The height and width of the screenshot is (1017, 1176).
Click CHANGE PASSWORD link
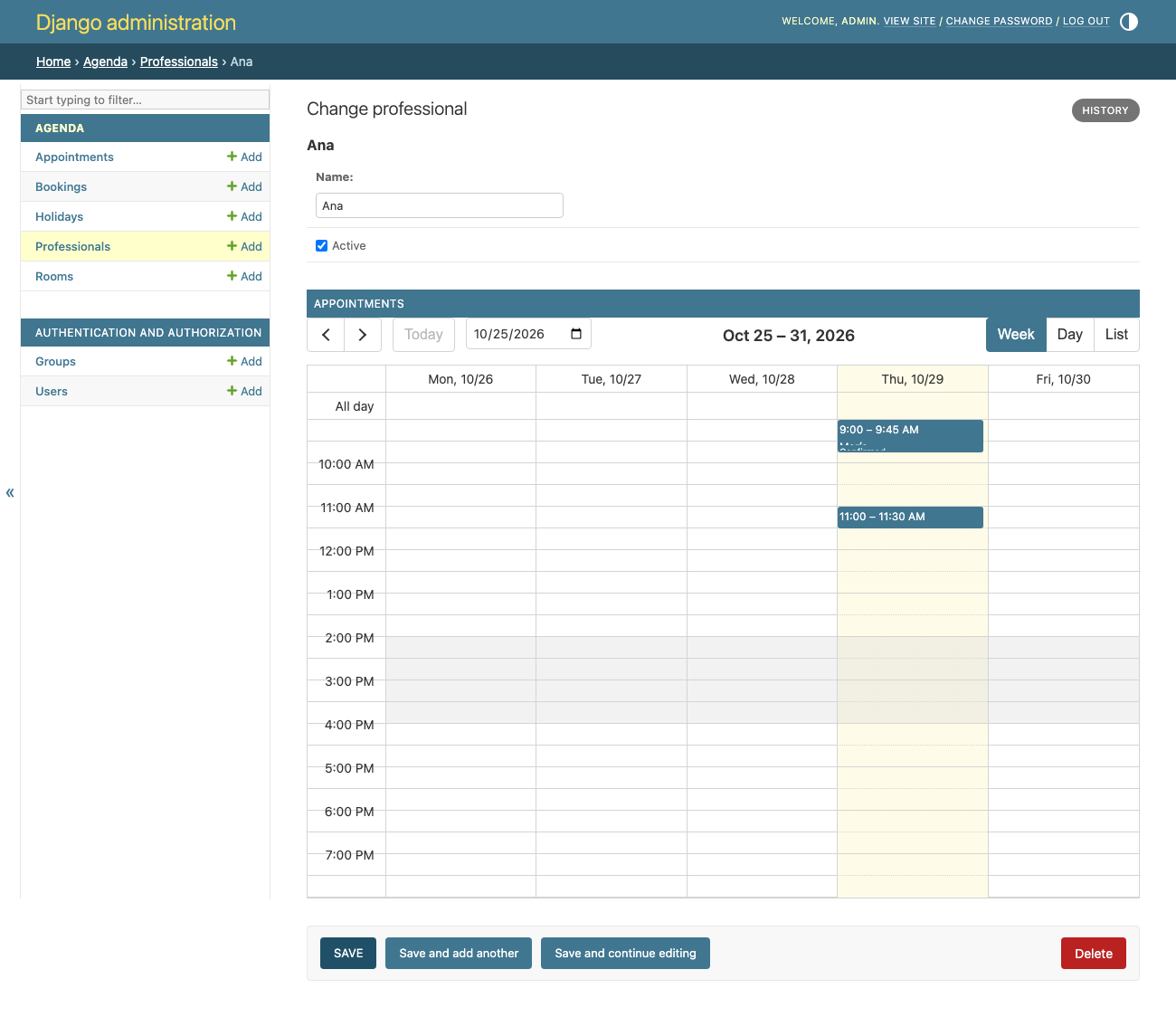click(x=999, y=21)
